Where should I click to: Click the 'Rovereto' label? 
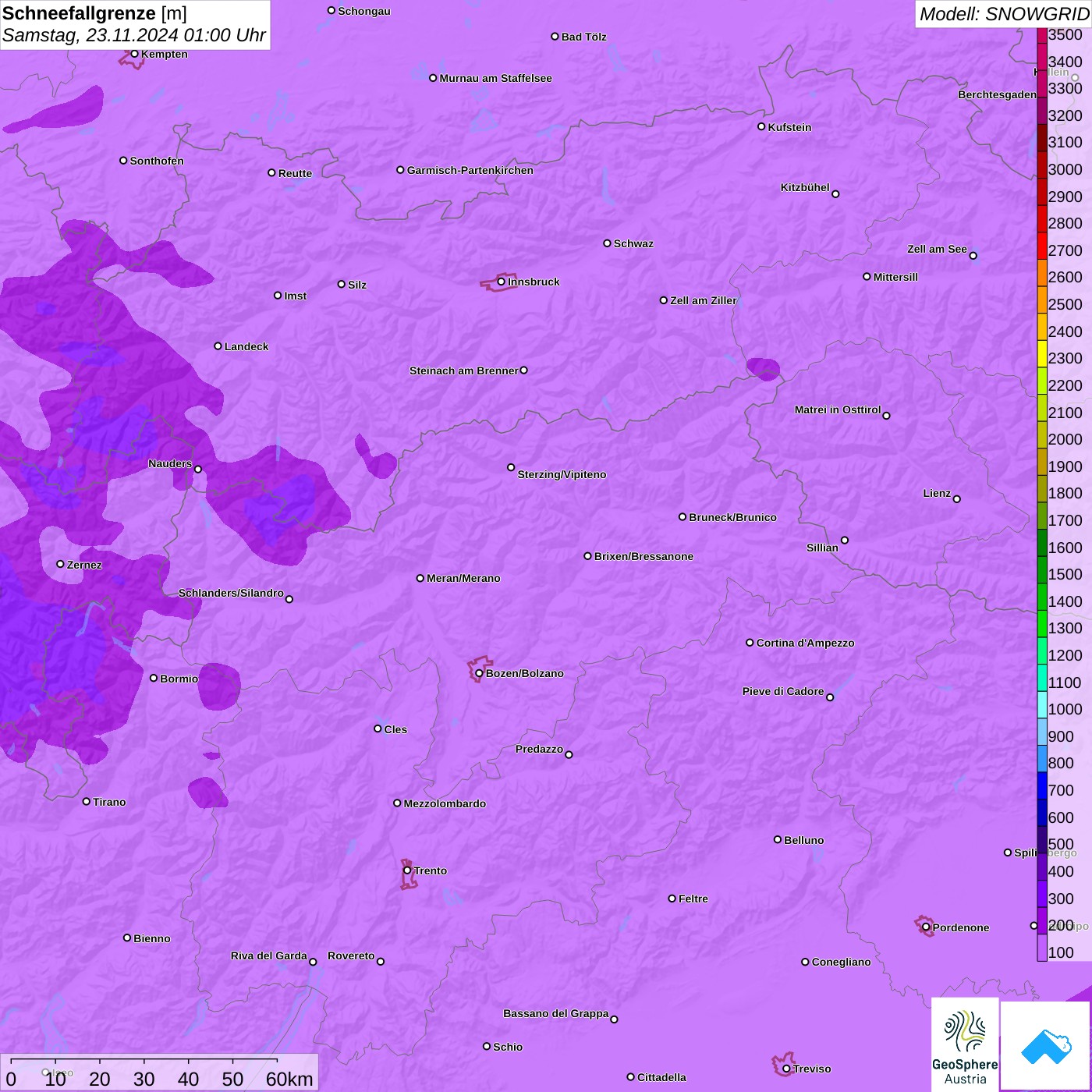351,955
